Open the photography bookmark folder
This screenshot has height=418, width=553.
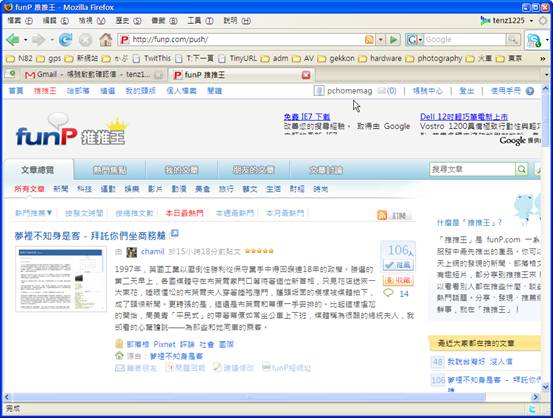[434, 58]
